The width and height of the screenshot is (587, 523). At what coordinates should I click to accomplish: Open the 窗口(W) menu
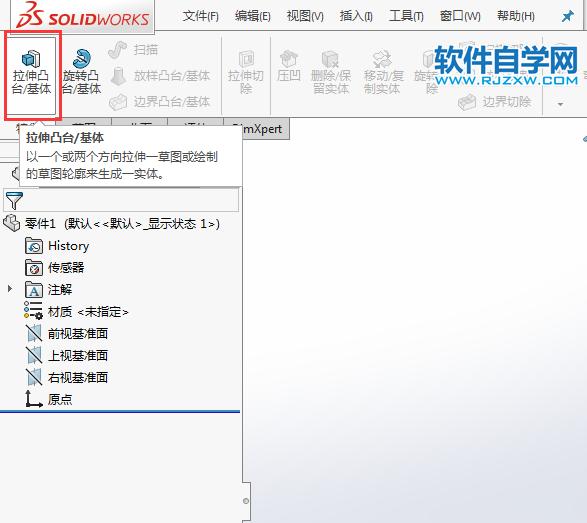pyautogui.click(x=460, y=16)
